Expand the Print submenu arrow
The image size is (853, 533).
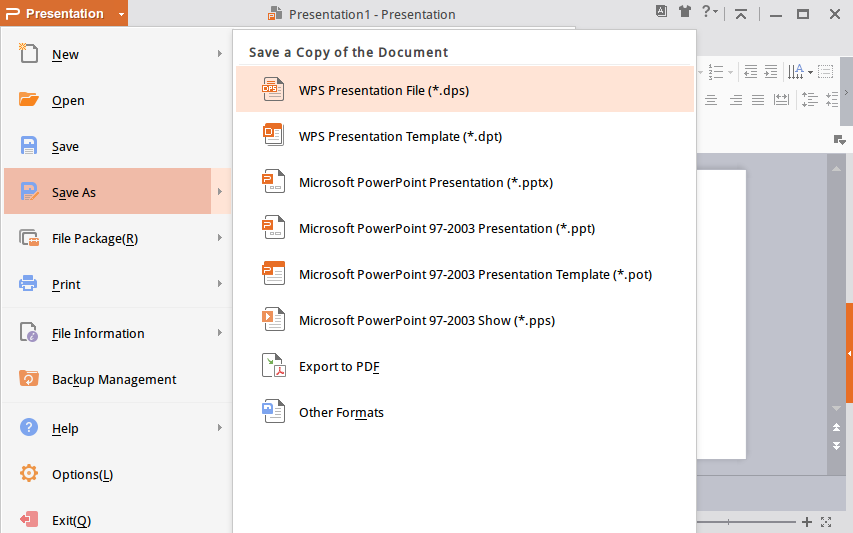(220, 283)
